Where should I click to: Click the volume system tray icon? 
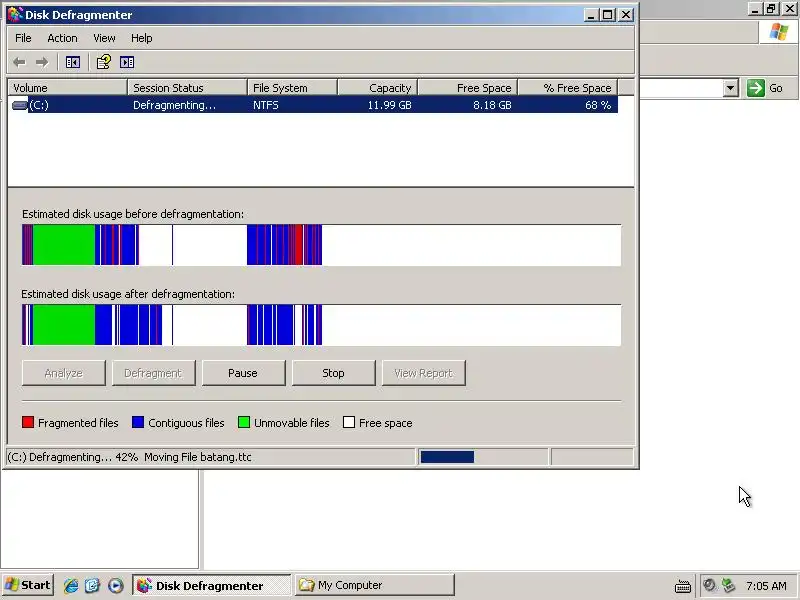(709, 585)
